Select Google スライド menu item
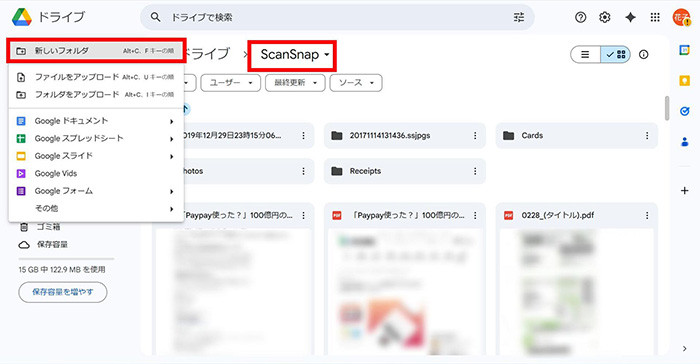This screenshot has width=700, height=364. click(96, 156)
